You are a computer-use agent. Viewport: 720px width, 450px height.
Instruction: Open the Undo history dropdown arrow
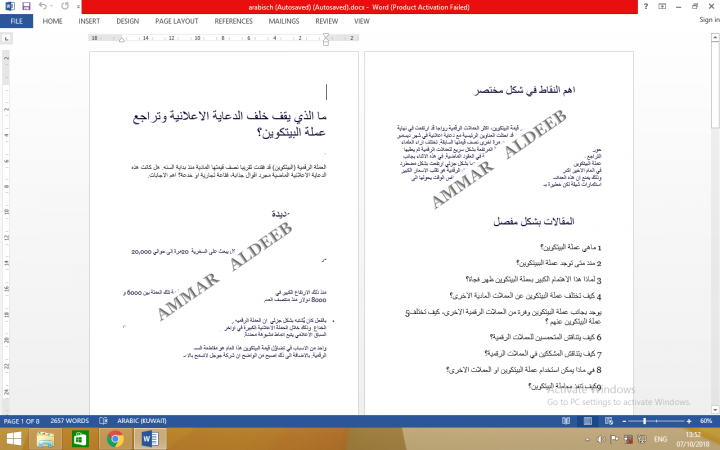click(x=51, y=6)
